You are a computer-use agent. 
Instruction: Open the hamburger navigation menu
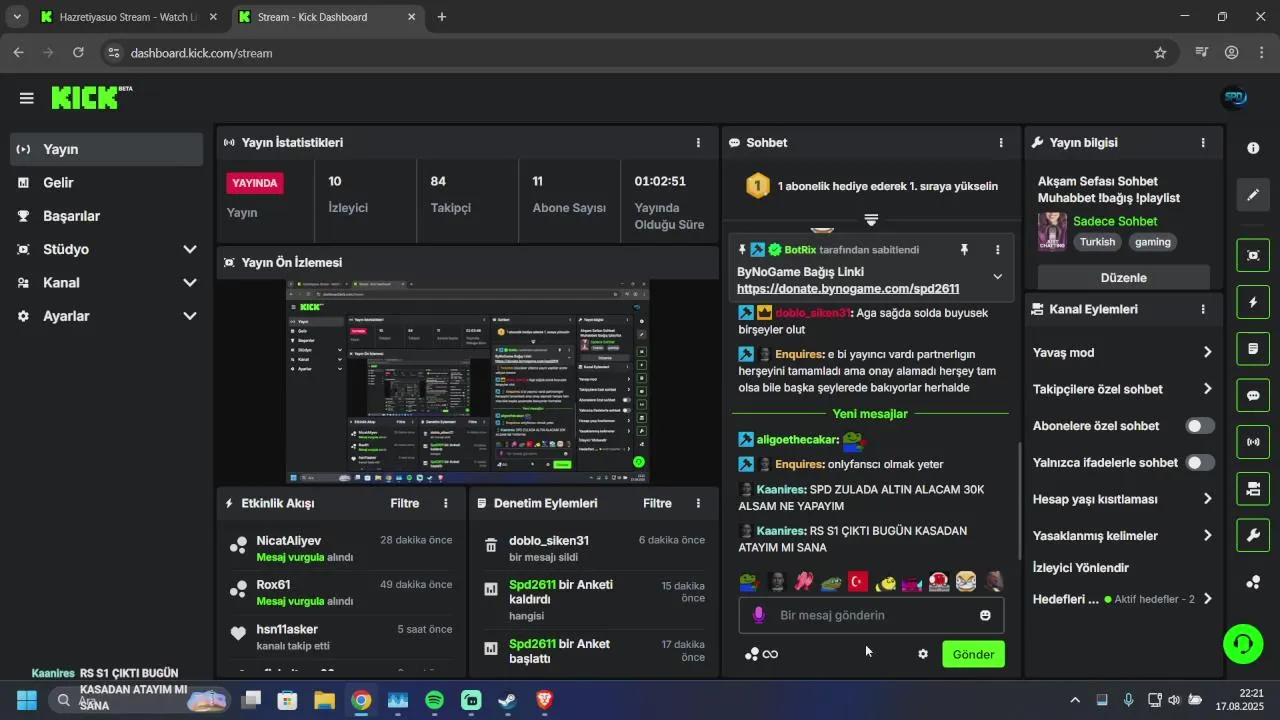pos(27,98)
